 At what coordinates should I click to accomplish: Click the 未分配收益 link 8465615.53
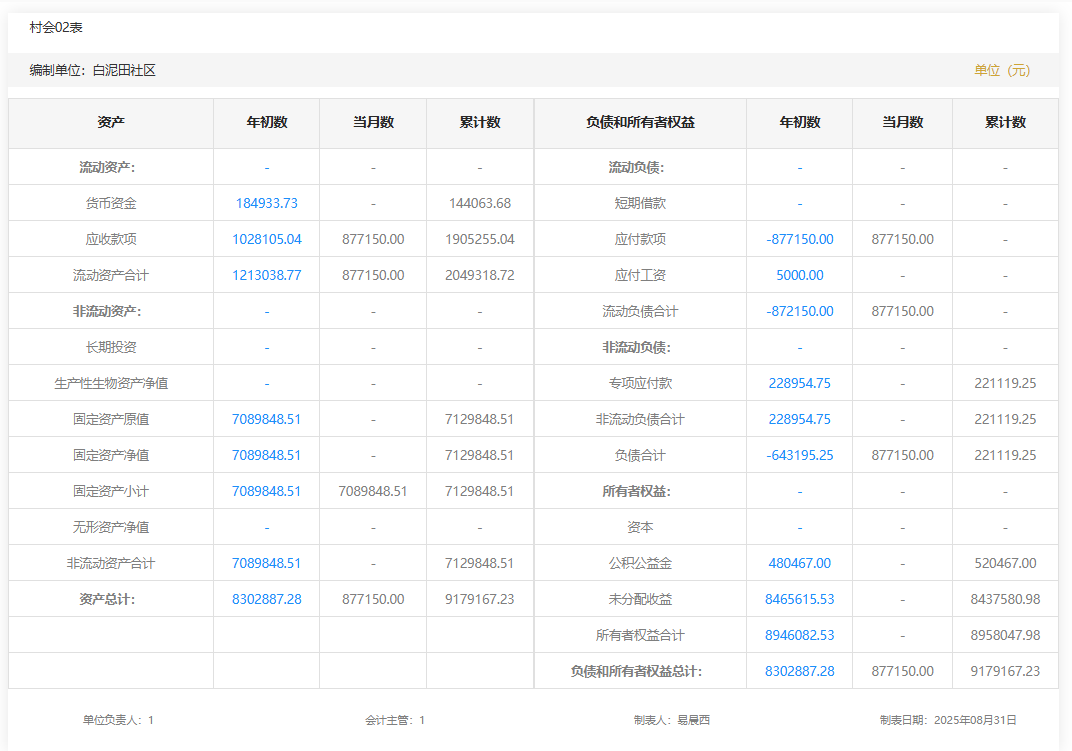799,599
